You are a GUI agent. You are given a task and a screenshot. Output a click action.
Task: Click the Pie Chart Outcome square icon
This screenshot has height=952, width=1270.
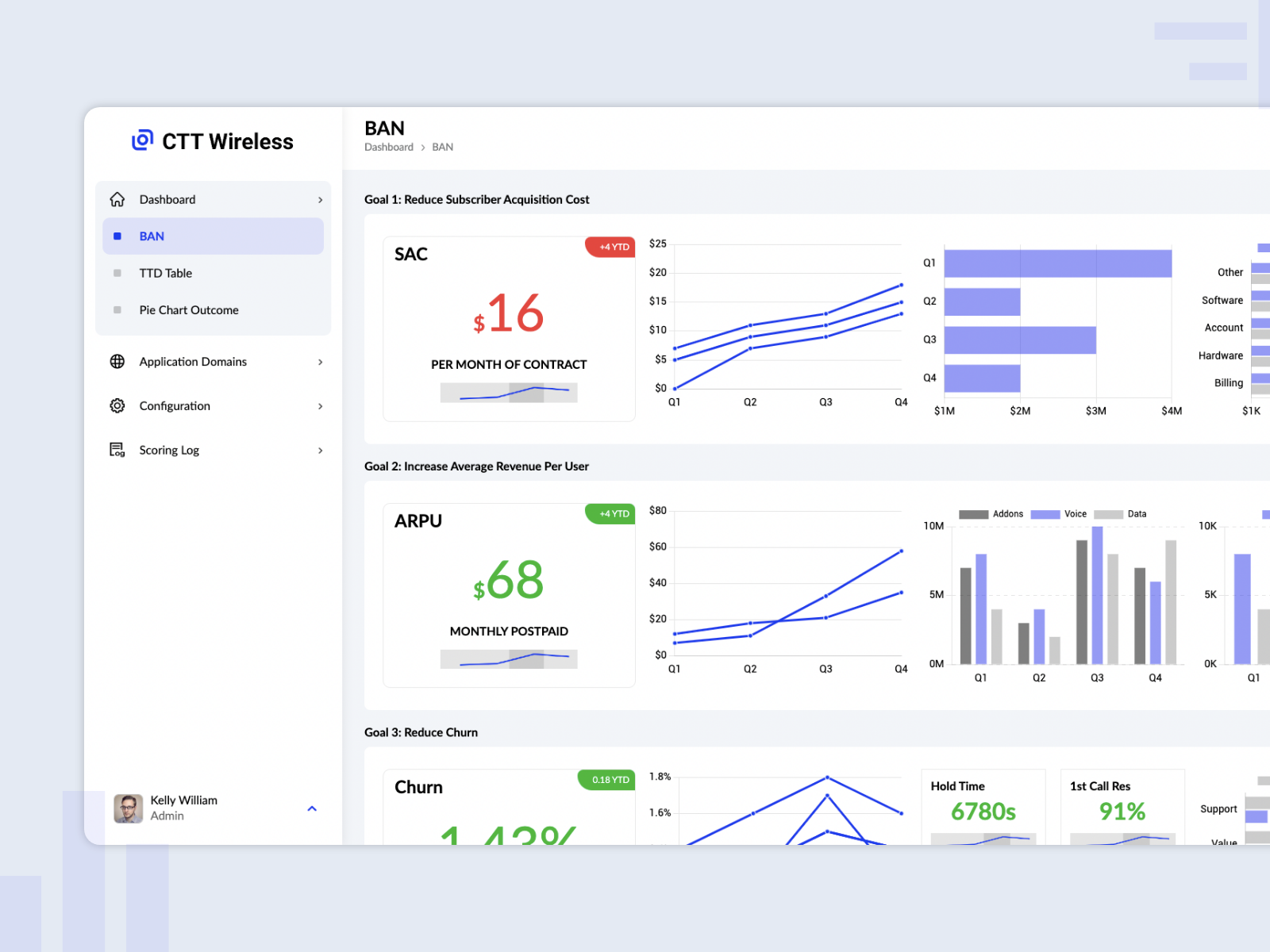tap(117, 309)
